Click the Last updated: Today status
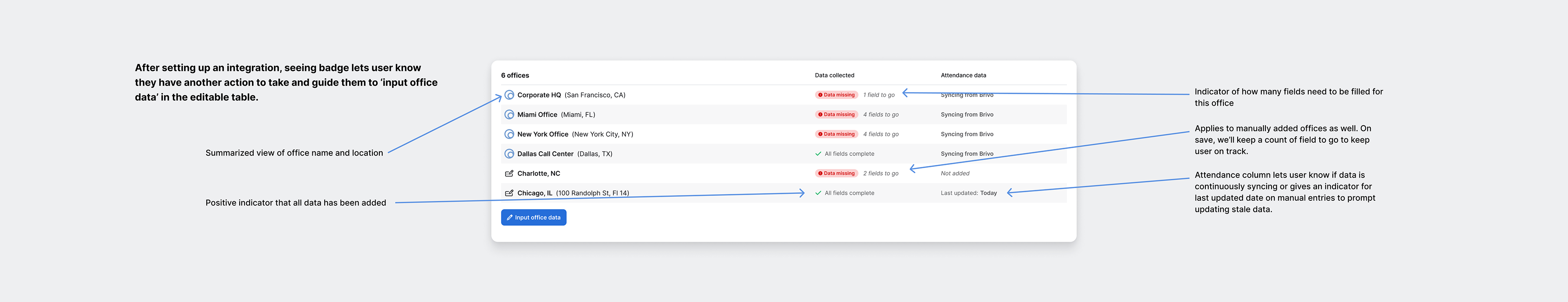 (969, 193)
